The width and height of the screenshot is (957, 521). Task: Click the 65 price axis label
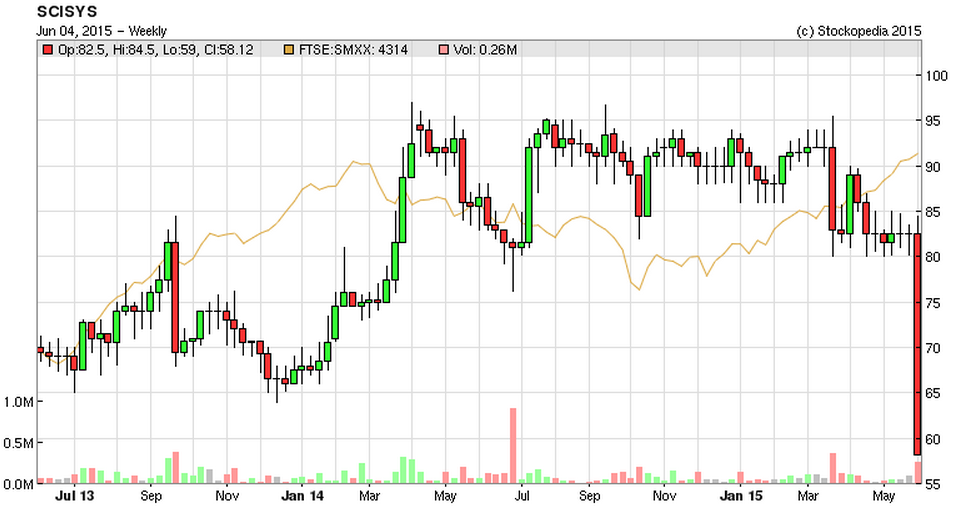933,393
